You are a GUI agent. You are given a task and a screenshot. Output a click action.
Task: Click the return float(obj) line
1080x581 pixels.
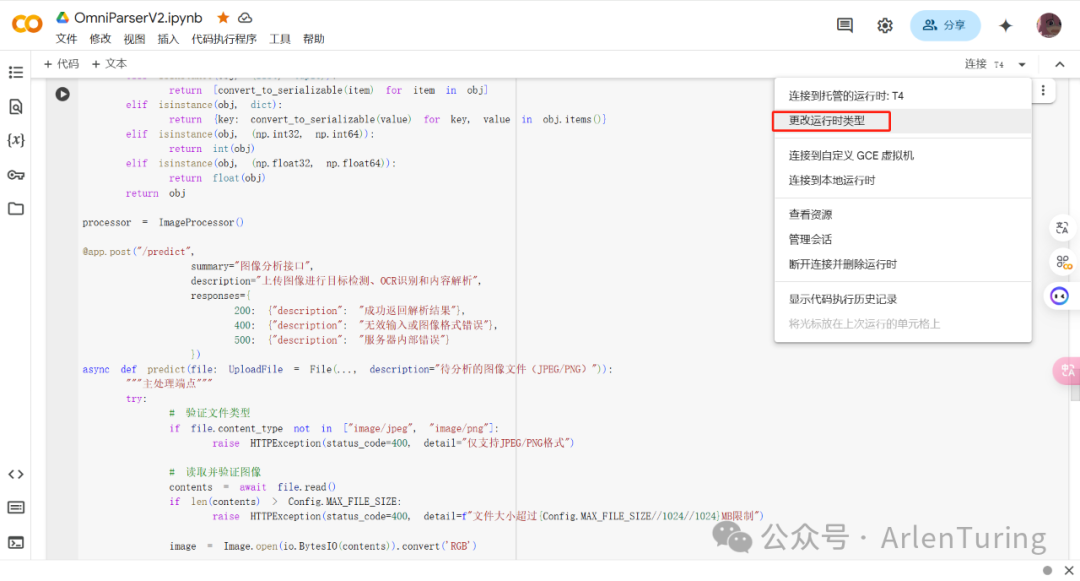tap(217, 178)
